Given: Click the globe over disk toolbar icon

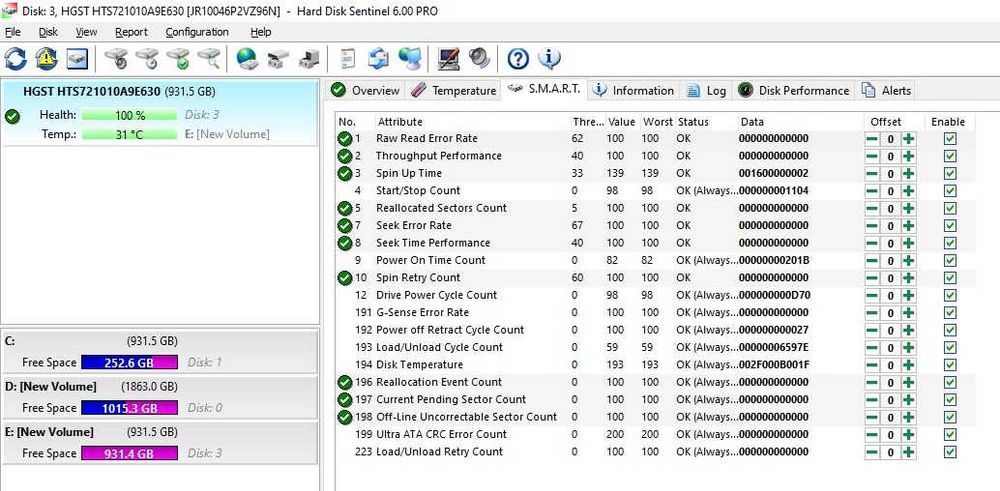Looking at the screenshot, I should pyautogui.click(x=247, y=59).
